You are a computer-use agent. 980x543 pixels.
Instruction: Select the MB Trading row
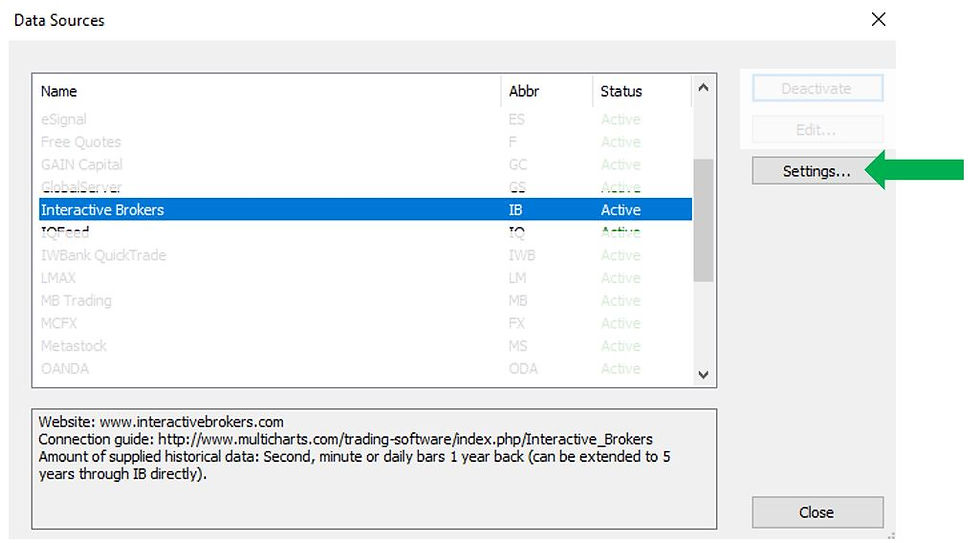pyautogui.click(x=365, y=301)
